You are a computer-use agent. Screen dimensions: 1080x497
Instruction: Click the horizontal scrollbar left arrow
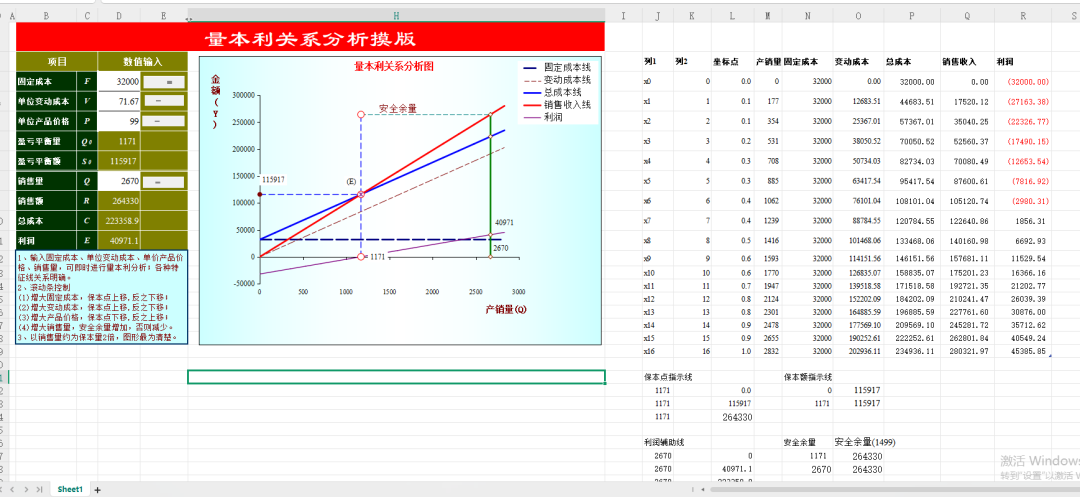point(703,489)
